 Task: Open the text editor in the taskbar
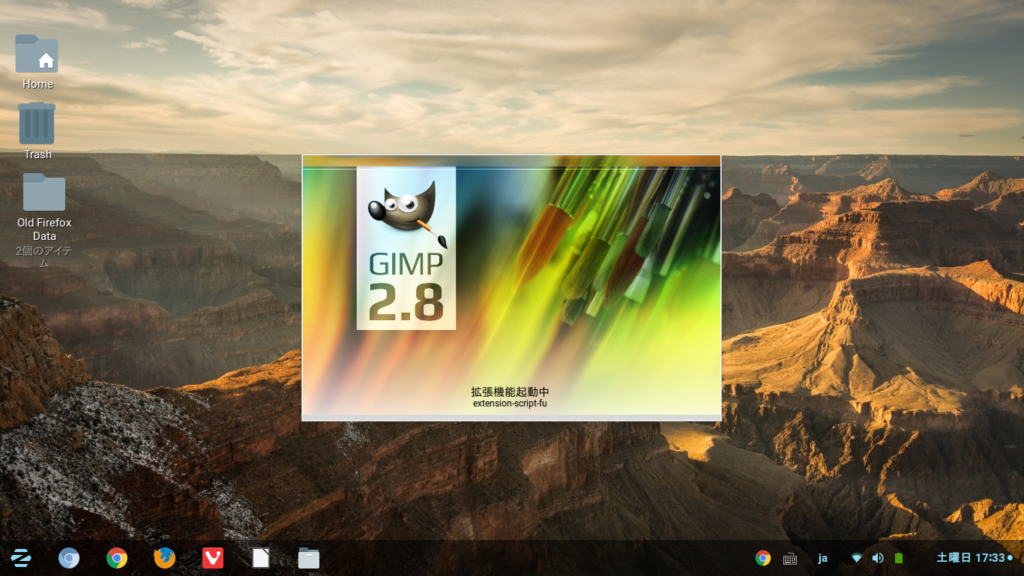click(259, 559)
